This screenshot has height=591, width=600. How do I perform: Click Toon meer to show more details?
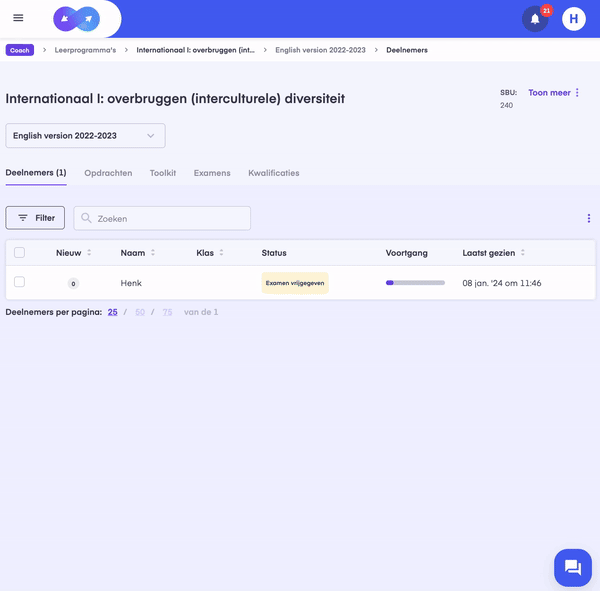pyautogui.click(x=549, y=93)
